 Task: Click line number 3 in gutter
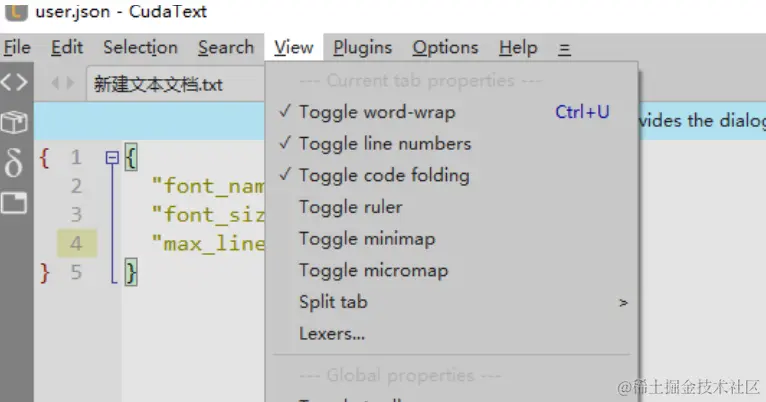click(76, 214)
